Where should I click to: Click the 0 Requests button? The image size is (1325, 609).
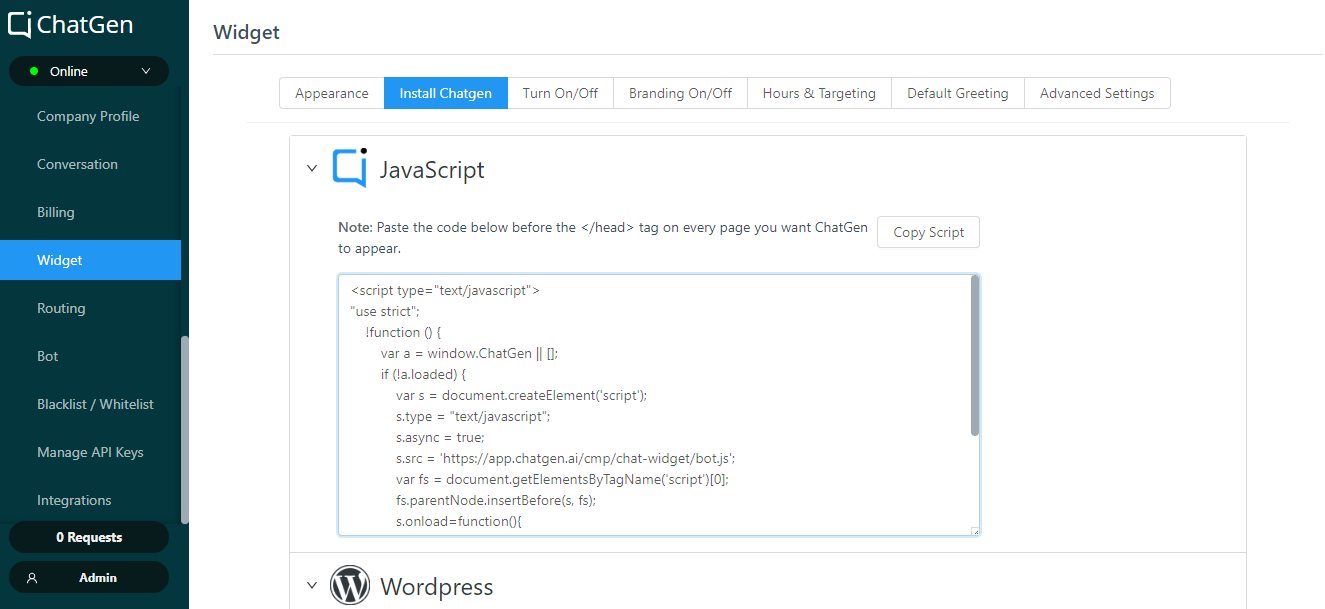point(89,537)
